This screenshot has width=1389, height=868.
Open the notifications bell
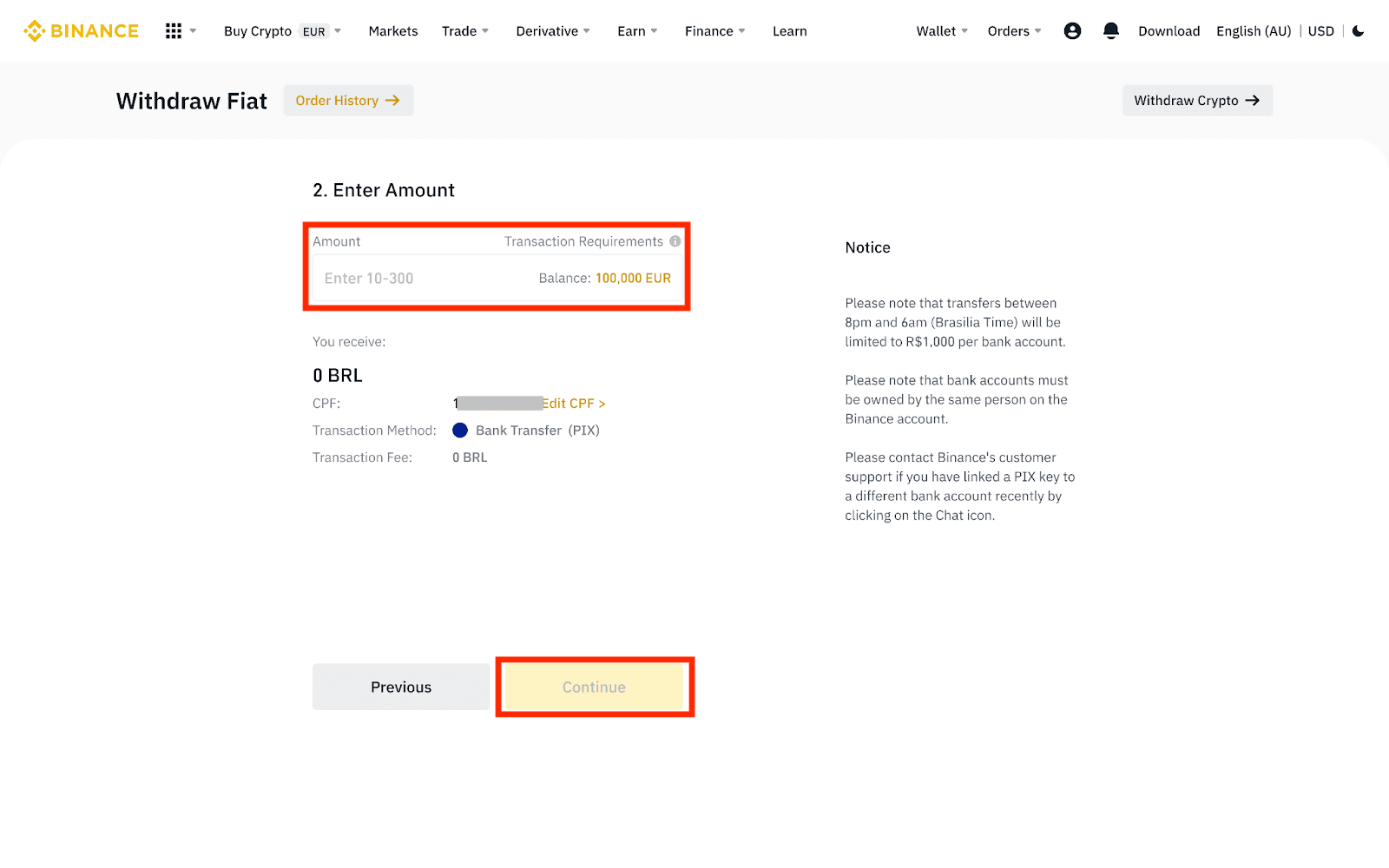pos(1110,31)
